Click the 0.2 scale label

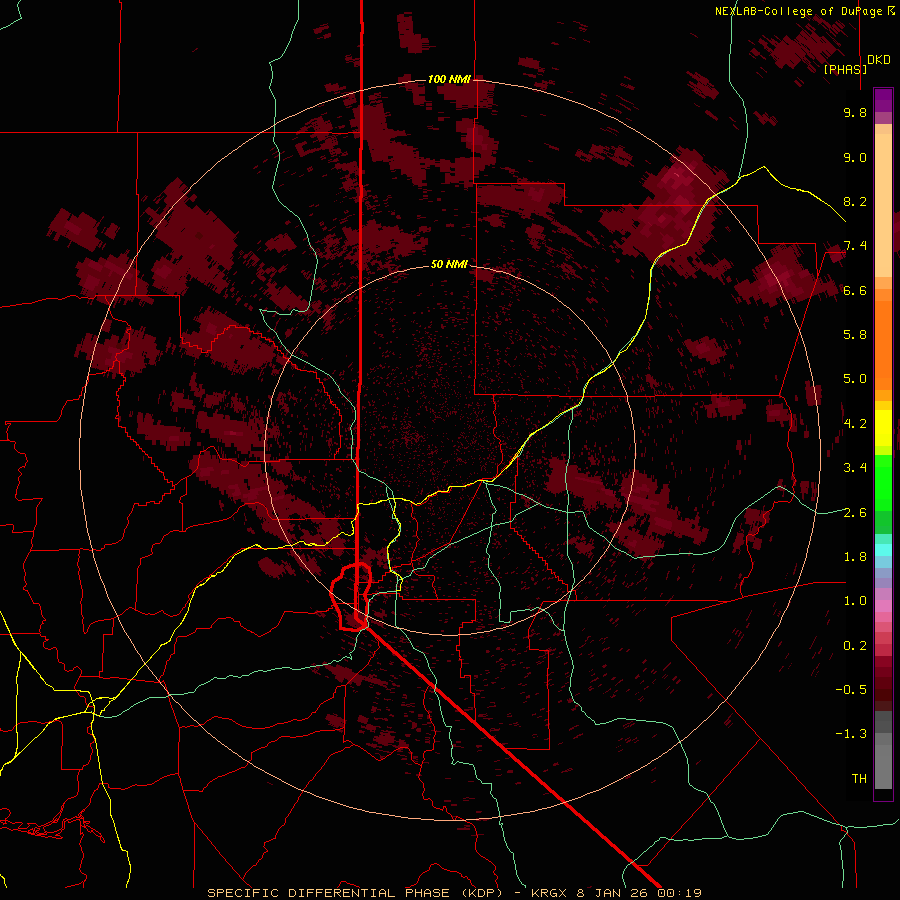tap(855, 646)
